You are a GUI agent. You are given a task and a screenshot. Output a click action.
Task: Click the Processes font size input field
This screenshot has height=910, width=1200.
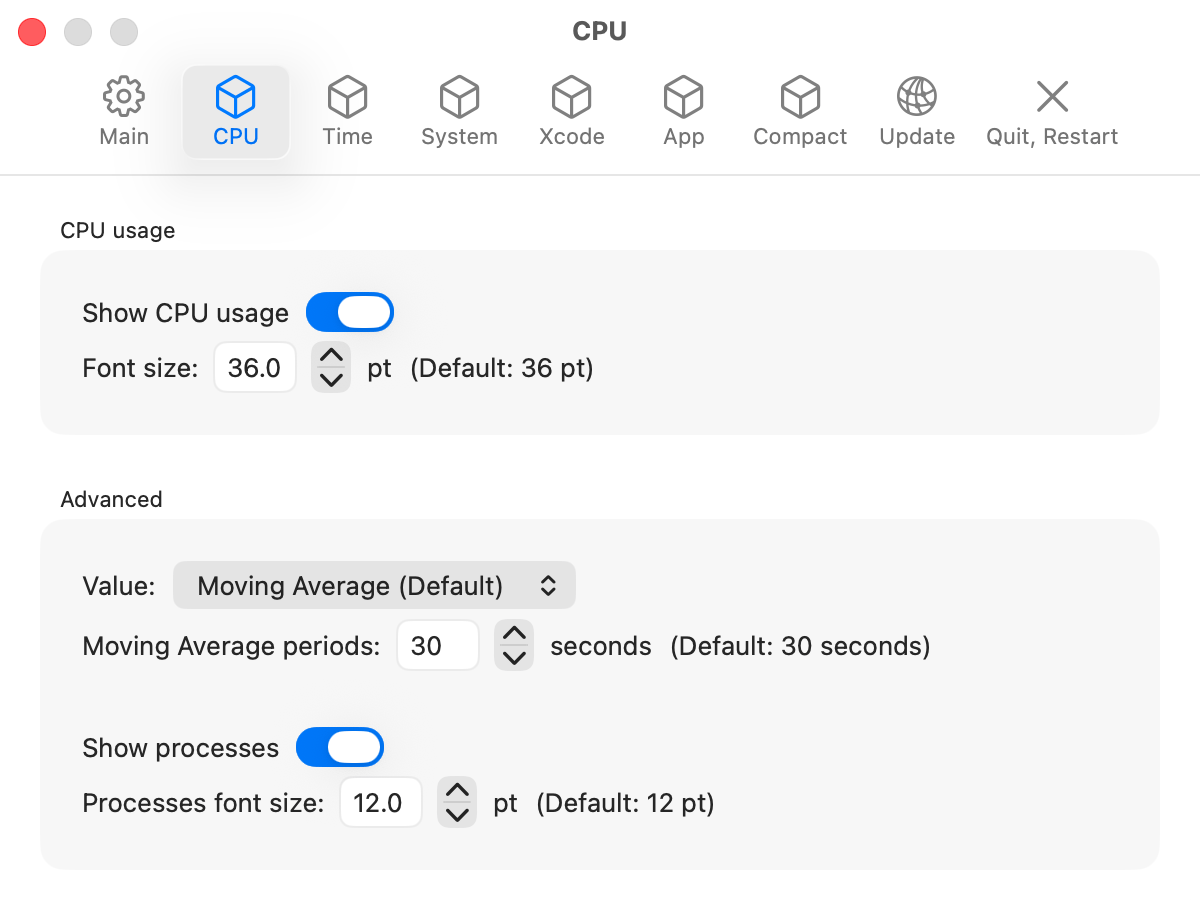point(381,802)
